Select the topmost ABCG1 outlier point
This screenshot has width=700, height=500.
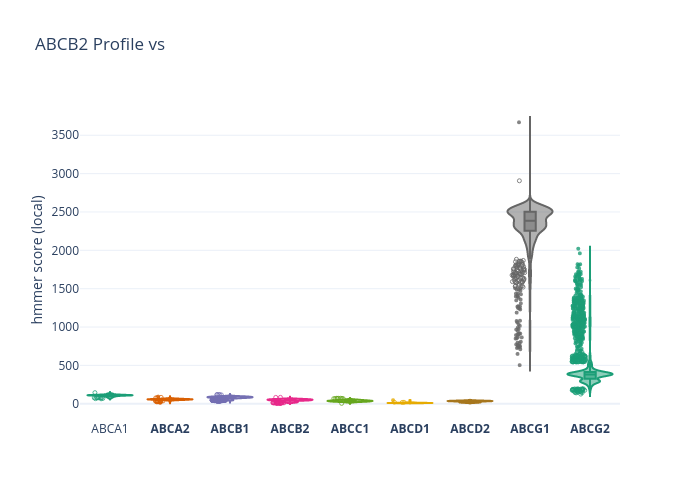518,122
